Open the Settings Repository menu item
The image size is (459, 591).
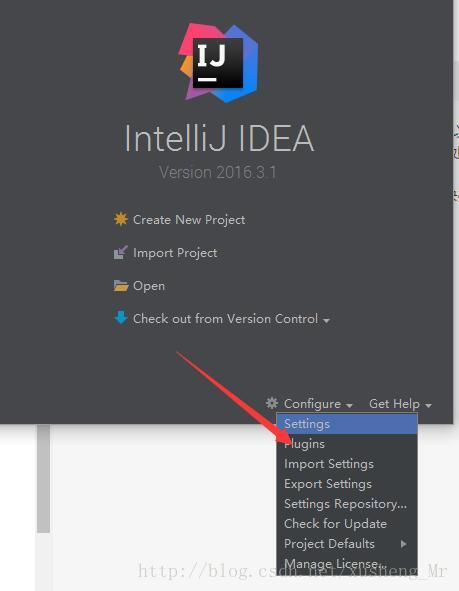[347, 504]
